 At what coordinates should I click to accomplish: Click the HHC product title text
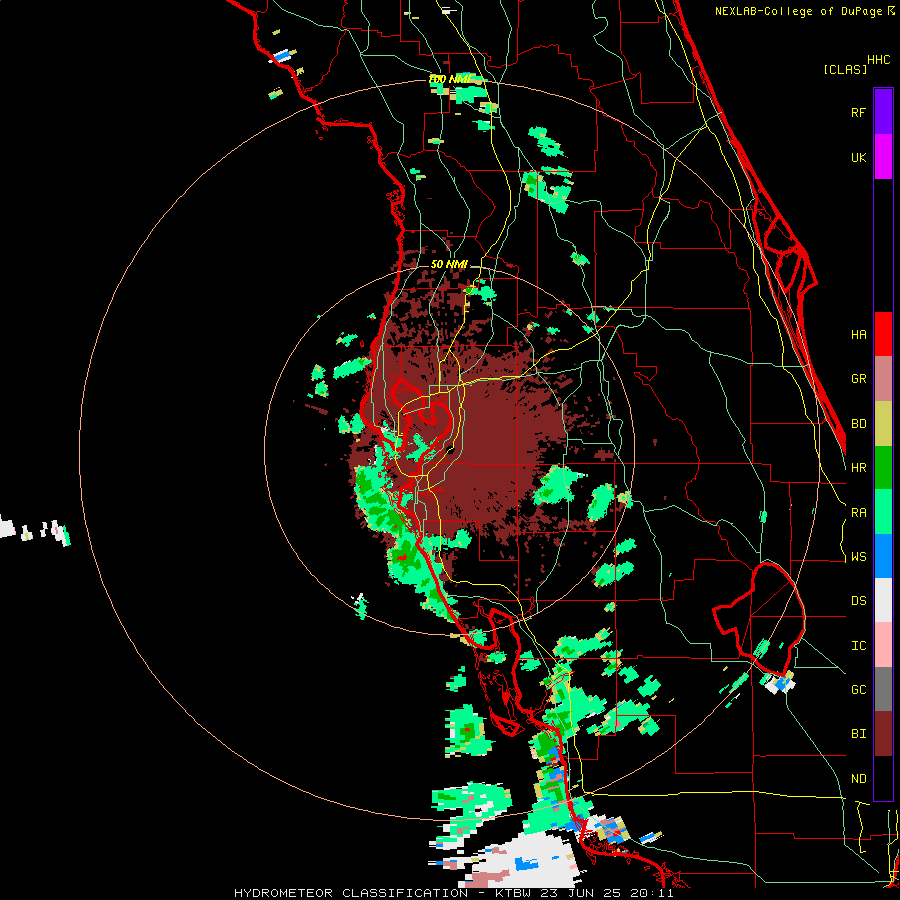click(879, 60)
